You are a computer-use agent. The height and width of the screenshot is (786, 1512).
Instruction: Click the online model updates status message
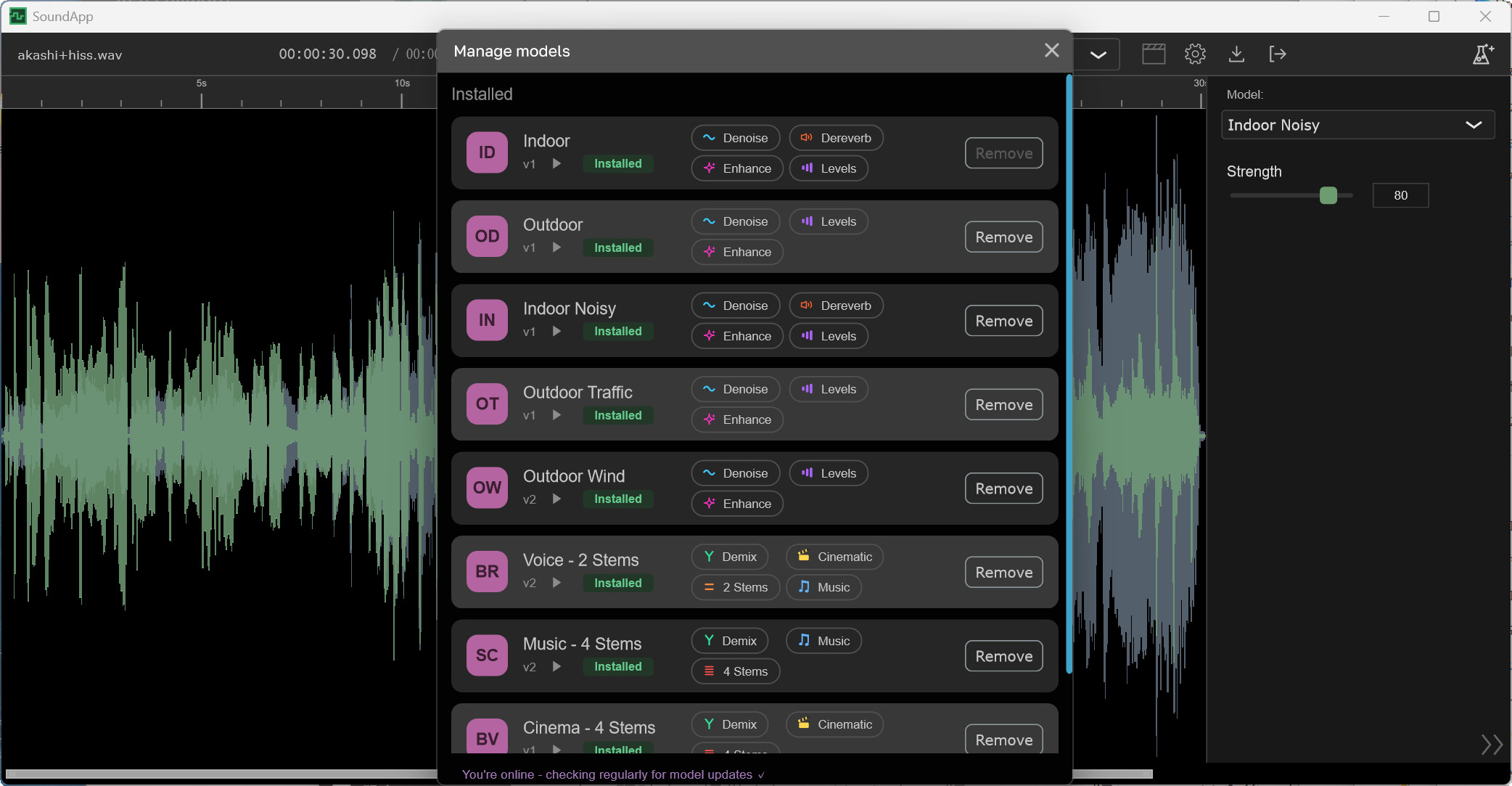[613, 774]
